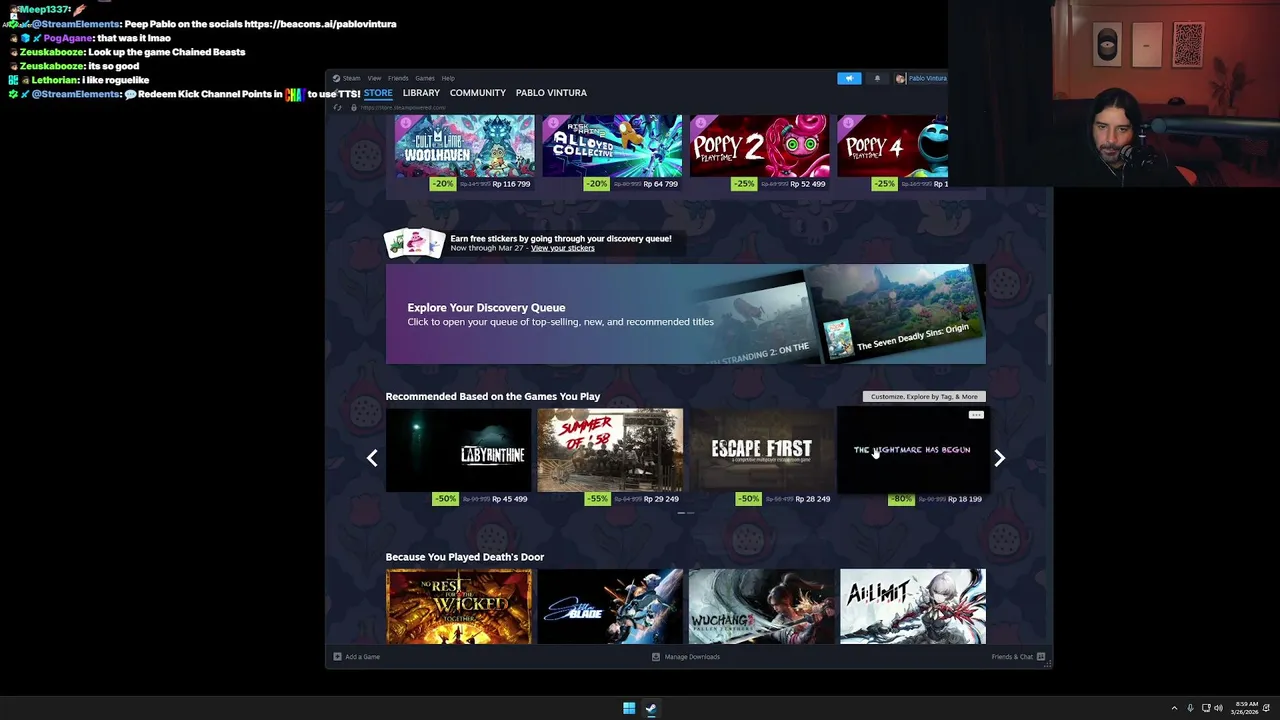Click the Steam taskbar icon
This screenshot has width=1280, height=720.
point(651,708)
